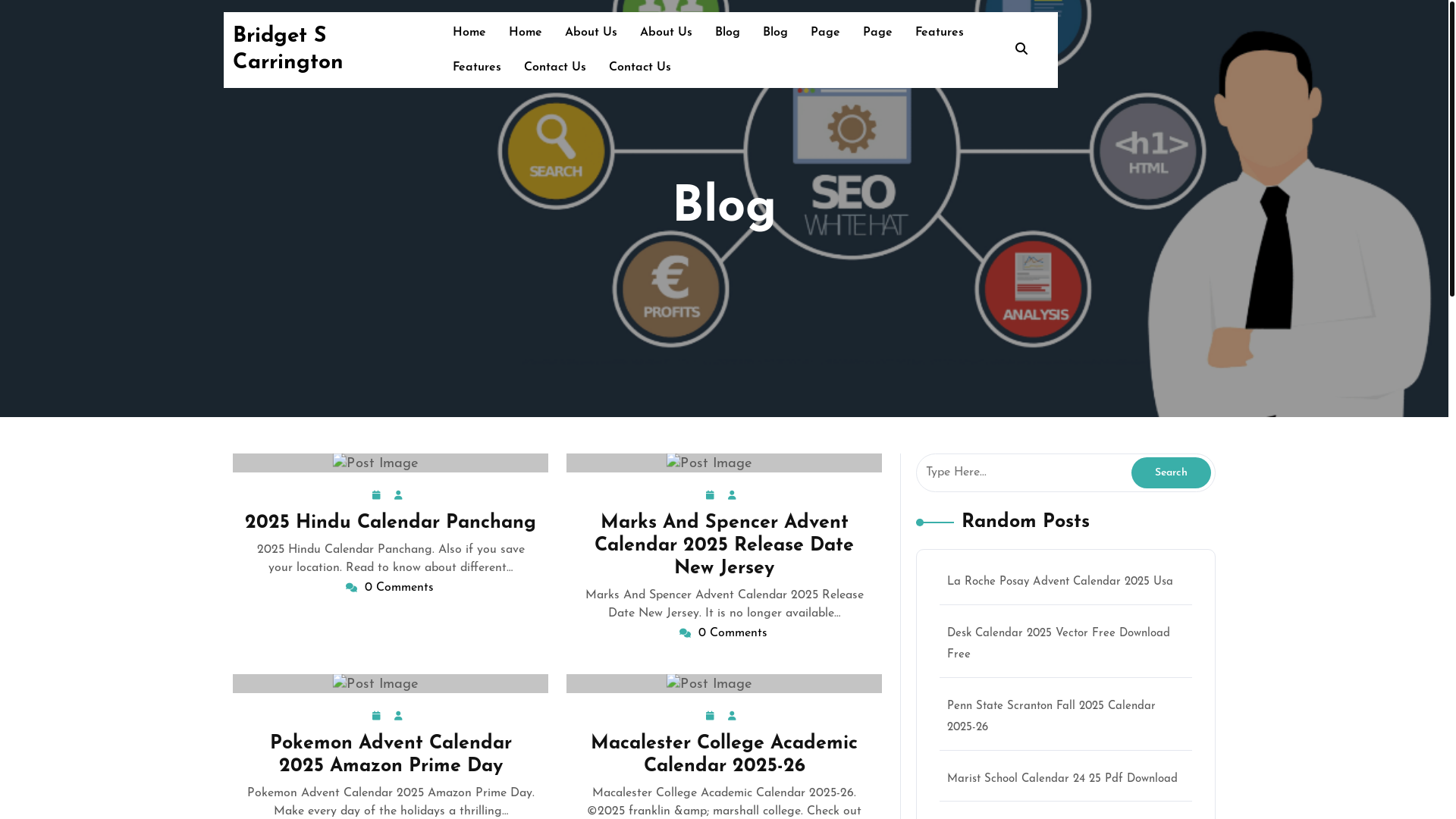Click calendar icon under Marks And Spencer post
This screenshot has height=819, width=1456.
click(710, 495)
